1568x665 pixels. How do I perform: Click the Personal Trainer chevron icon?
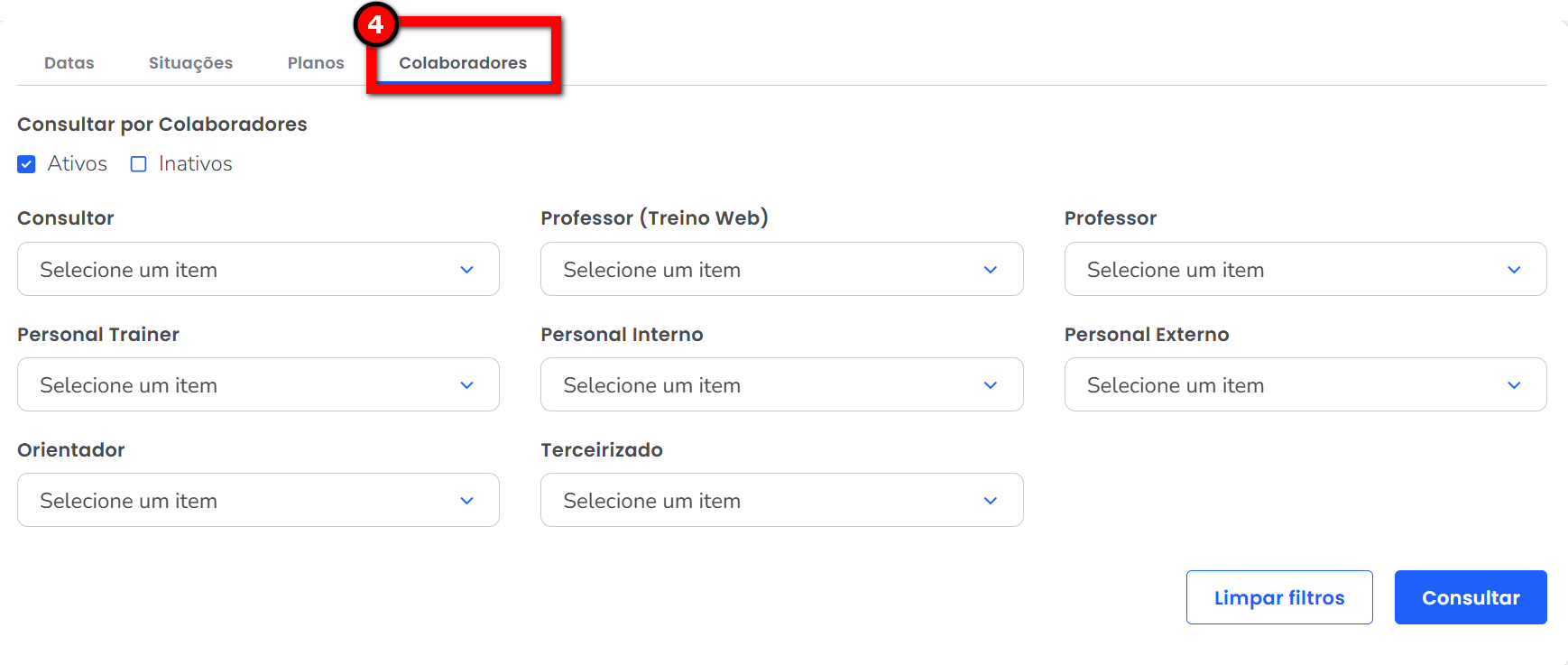pyautogui.click(x=466, y=385)
